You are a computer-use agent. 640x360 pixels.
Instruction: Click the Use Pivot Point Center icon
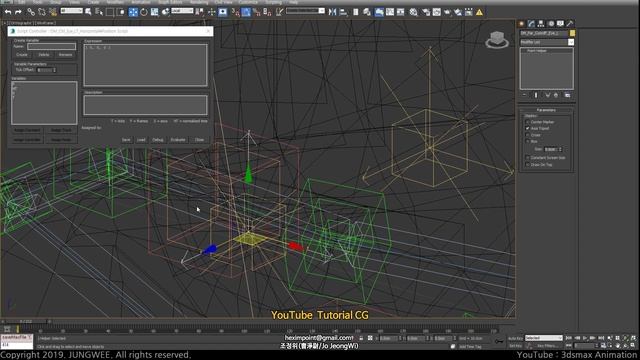coord(200,12)
